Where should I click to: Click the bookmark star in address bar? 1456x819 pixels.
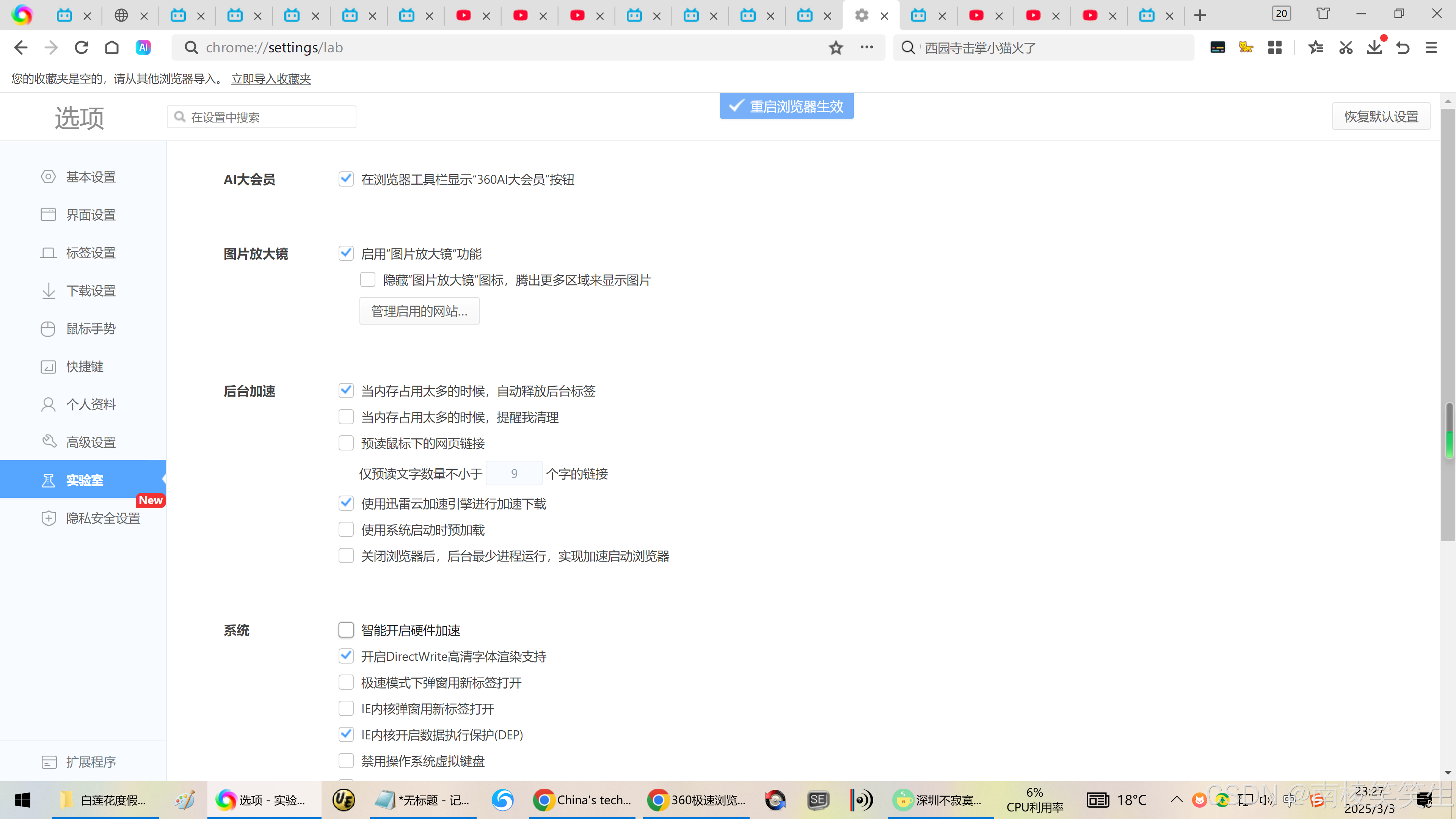point(836,47)
